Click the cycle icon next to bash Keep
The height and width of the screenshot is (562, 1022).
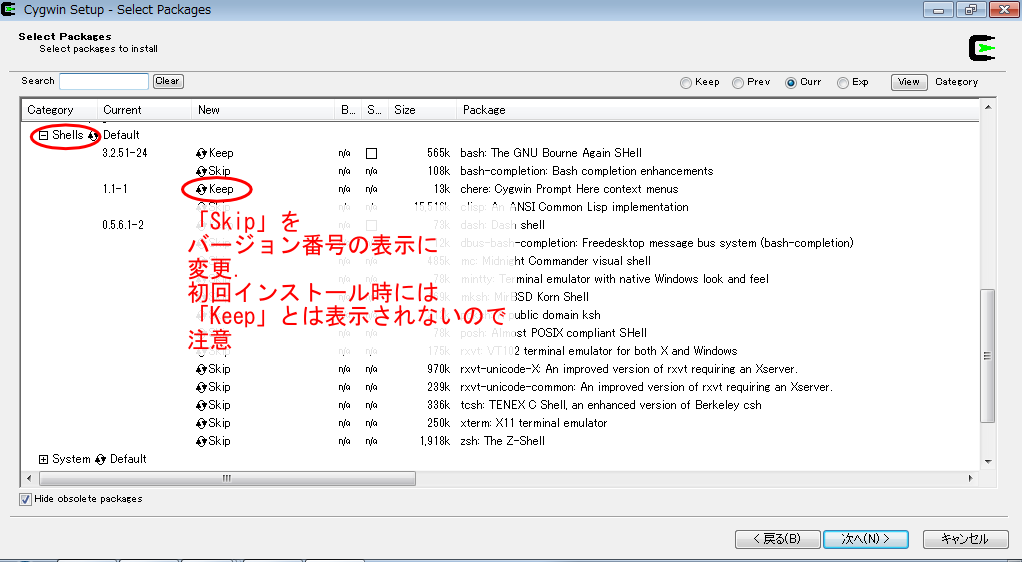[x=201, y=153]
